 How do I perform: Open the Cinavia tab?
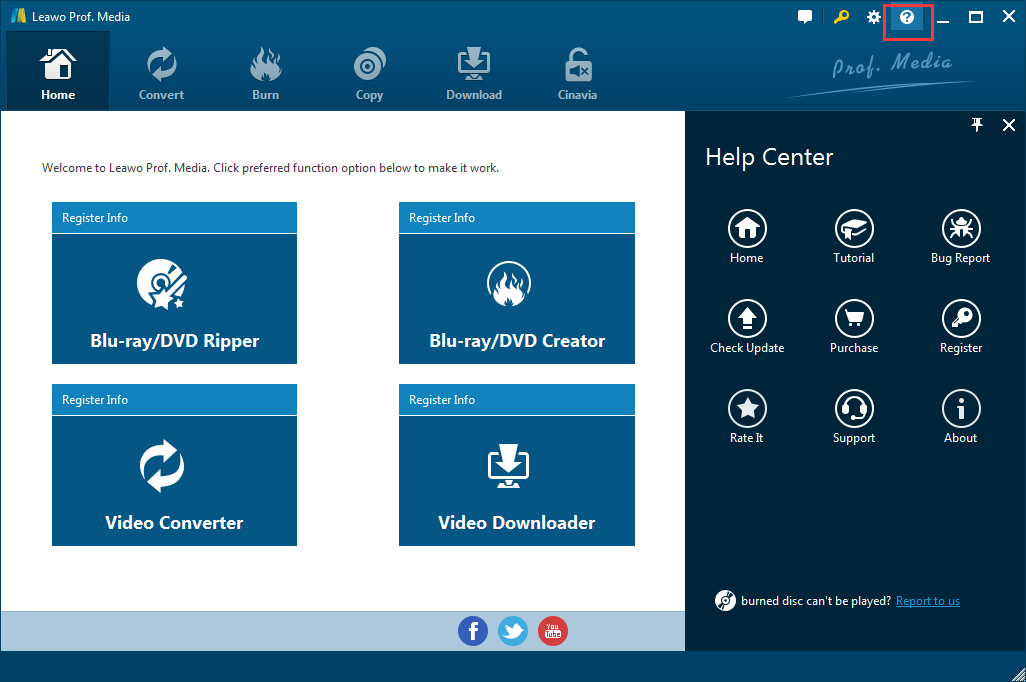pos(577,72)
